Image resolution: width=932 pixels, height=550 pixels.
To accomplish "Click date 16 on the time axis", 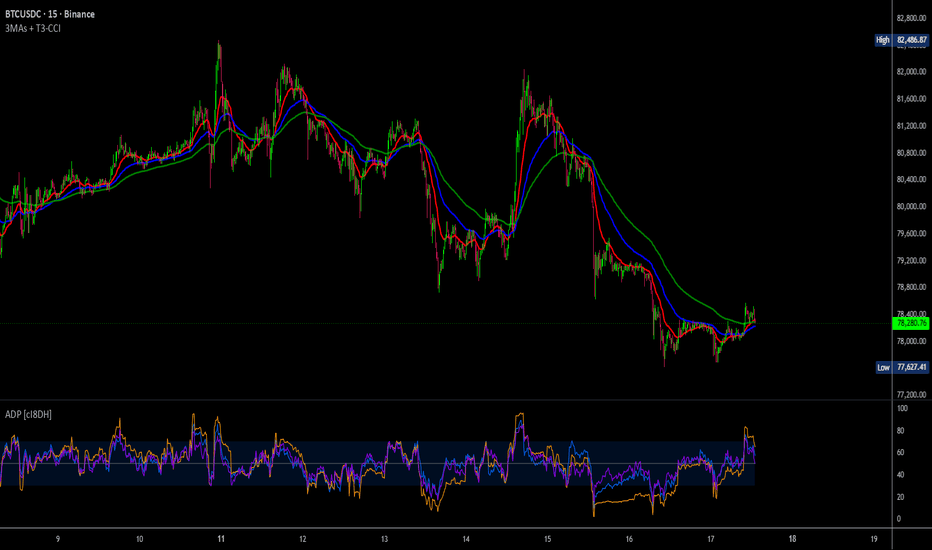I will pyautogui.click(x=629, y=539).
